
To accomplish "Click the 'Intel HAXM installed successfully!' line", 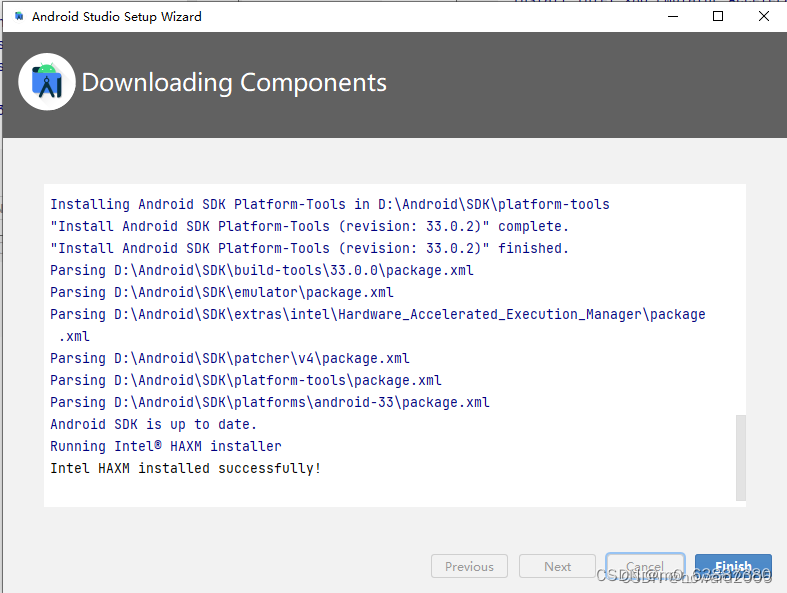I will tap(185, 468).
